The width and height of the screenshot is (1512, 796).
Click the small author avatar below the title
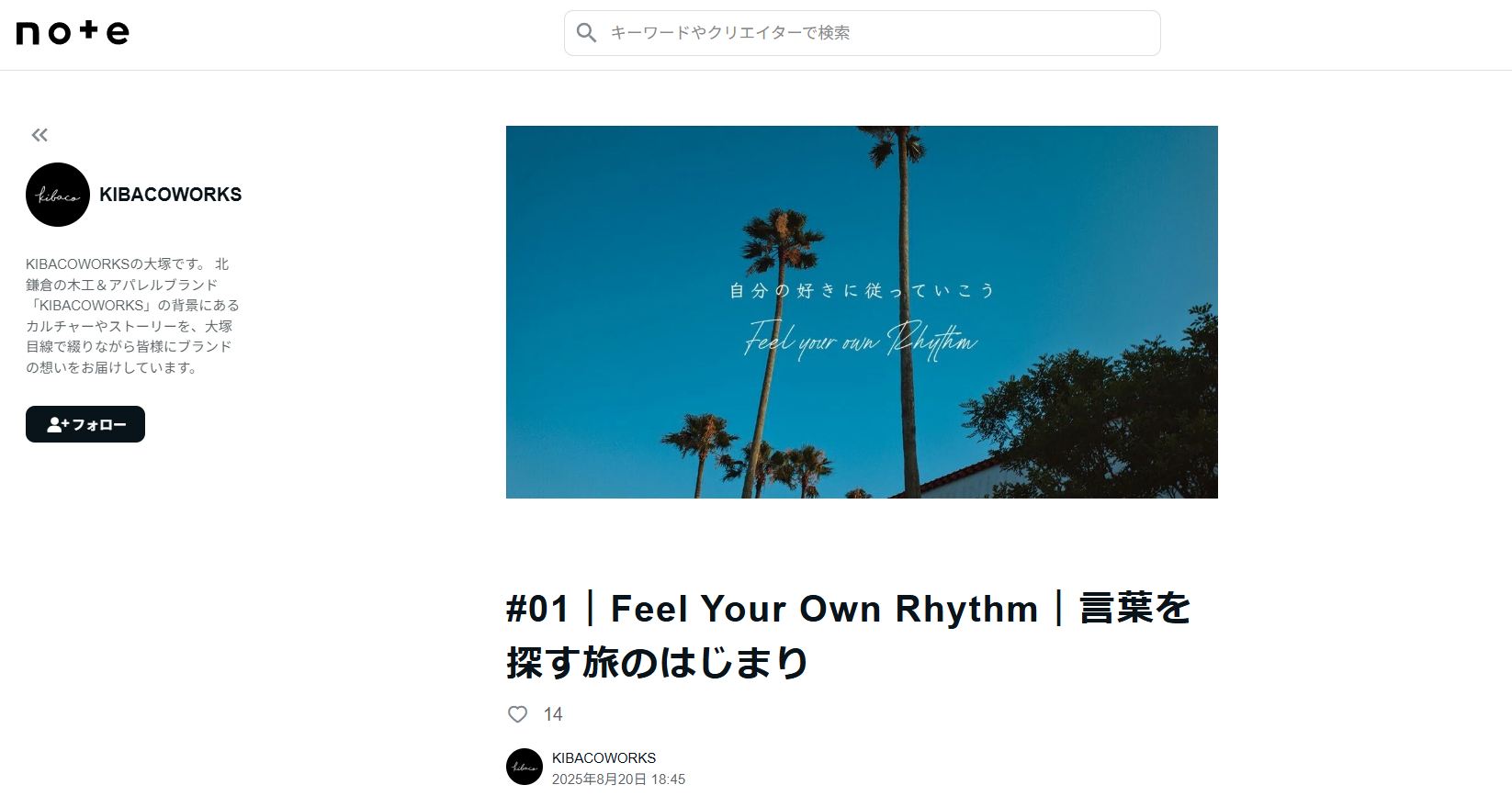[x=525, y=767]
